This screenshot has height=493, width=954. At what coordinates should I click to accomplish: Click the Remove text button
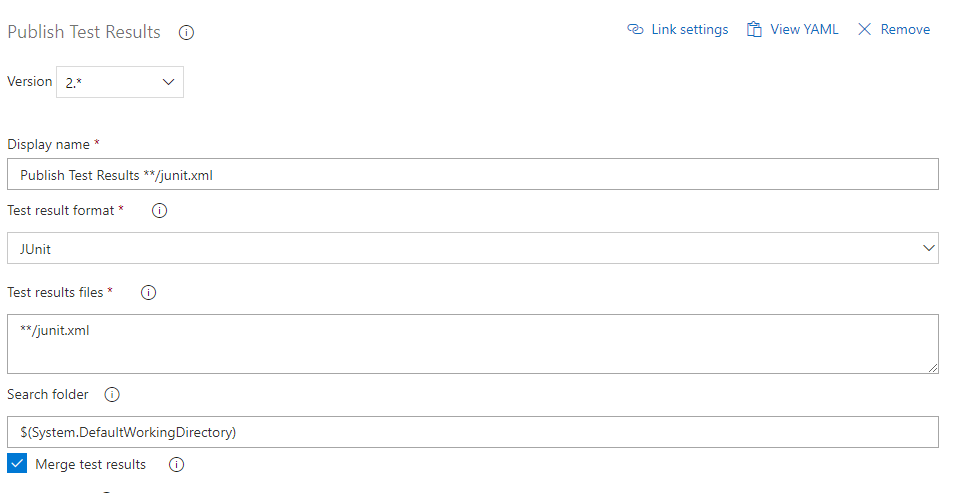tap(905, 30)
